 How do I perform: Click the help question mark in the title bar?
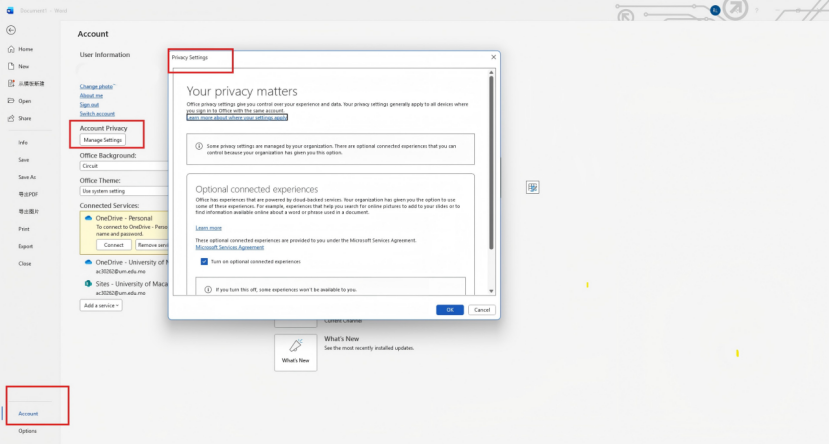(757, 10)
